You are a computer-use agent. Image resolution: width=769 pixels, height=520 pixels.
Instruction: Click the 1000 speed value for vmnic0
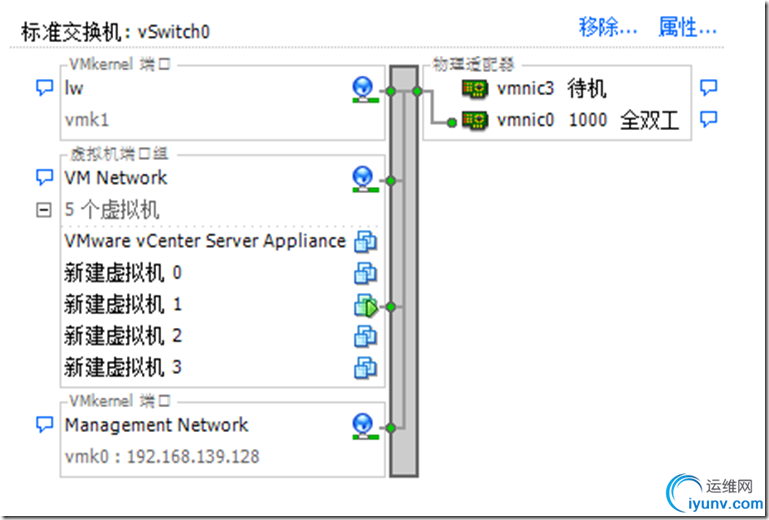(x=588, y=120)
